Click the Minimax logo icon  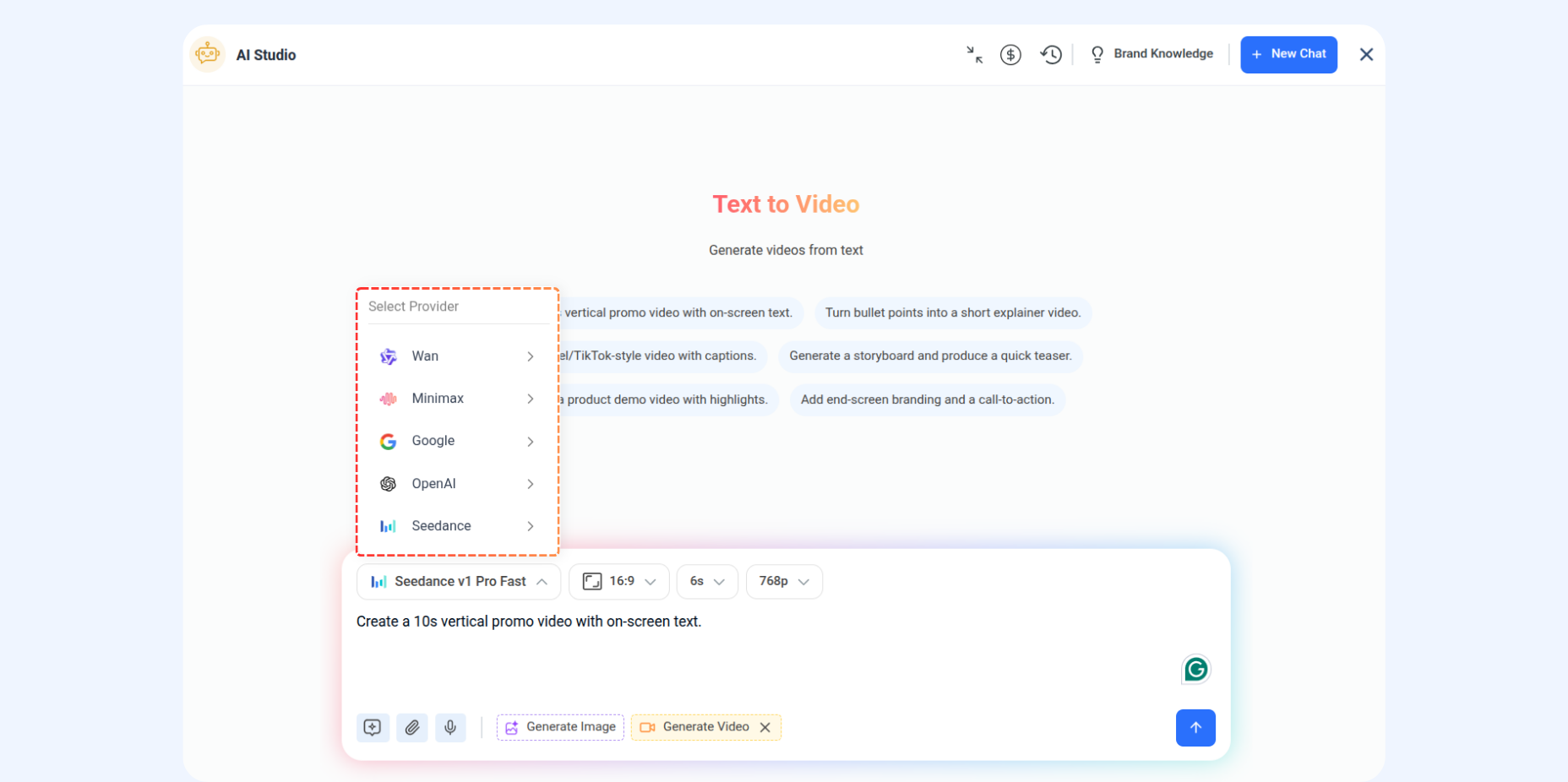[389, 399]
